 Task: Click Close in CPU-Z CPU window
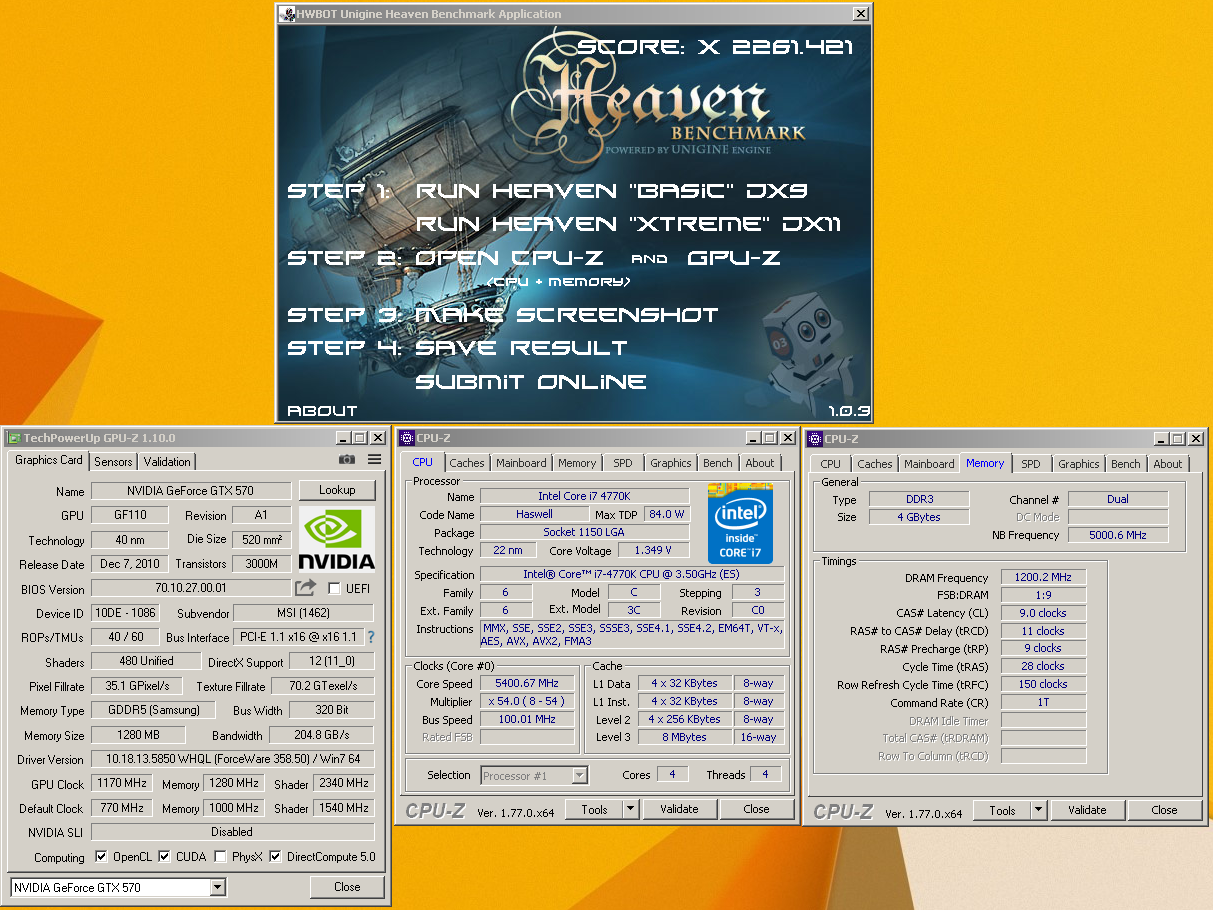point(757,809)
